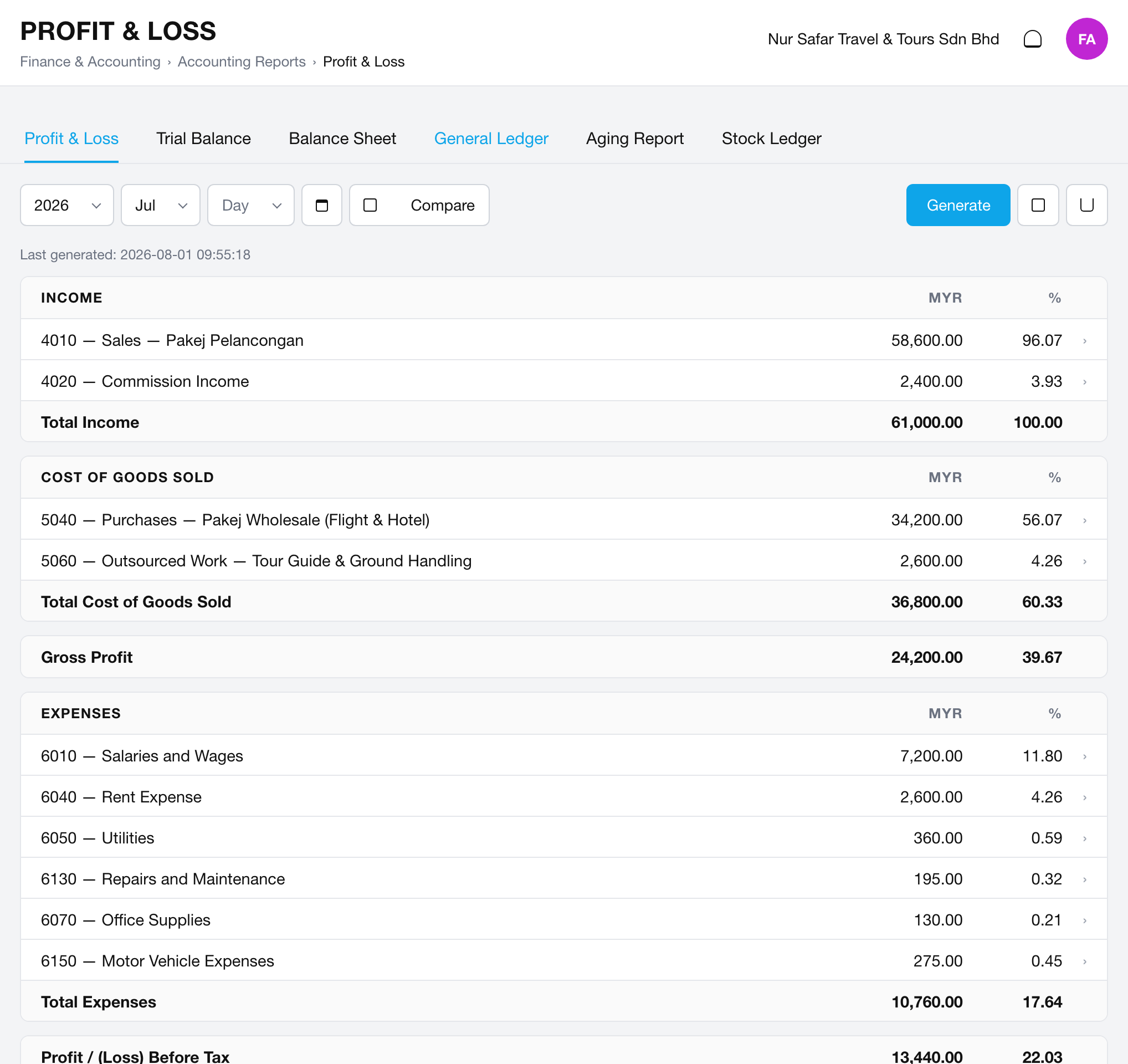
Task: Click the 275.00 motor vehicle amount
Action: point(938,961)
